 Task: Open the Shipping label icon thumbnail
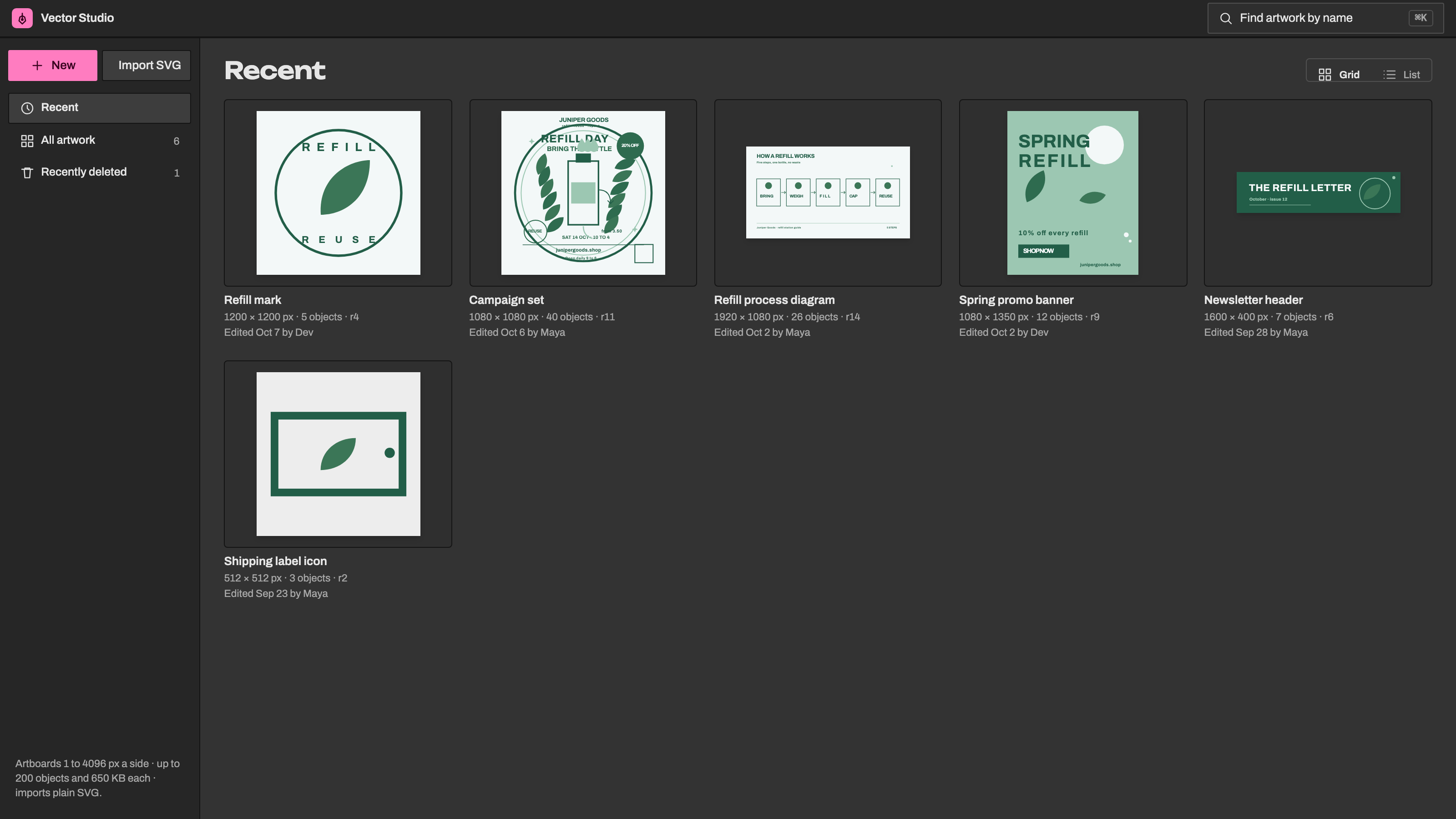338,454
